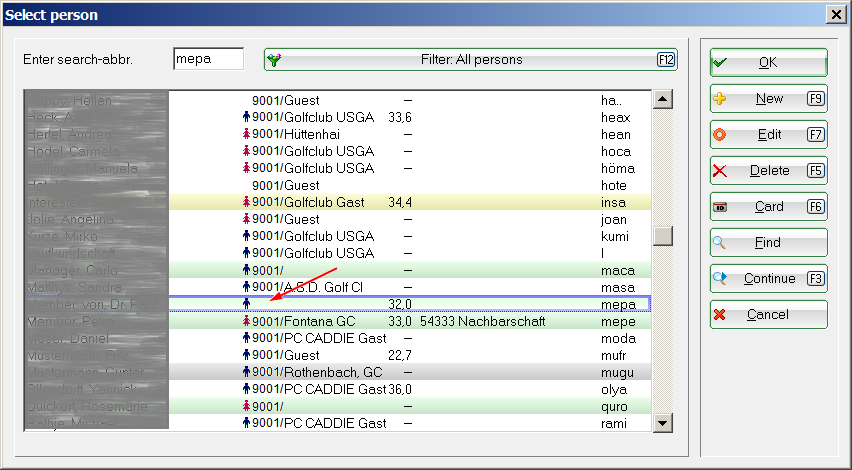Click the pink person icon beside Hüttenhai

(x=246, y=134)
